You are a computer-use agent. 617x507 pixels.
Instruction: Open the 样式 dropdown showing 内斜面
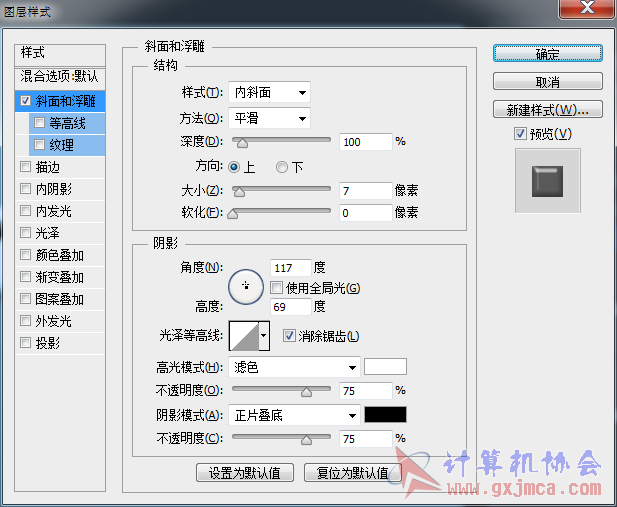[x=270, y=93]
